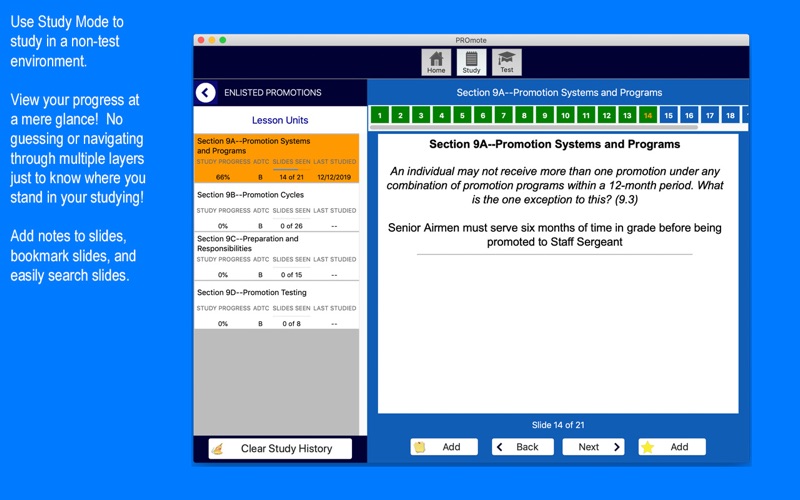The height and width of the screenshot is (500, 800).
Task: Click the slide strip horizontal scrollbar
Action: (x=534, y=127)
